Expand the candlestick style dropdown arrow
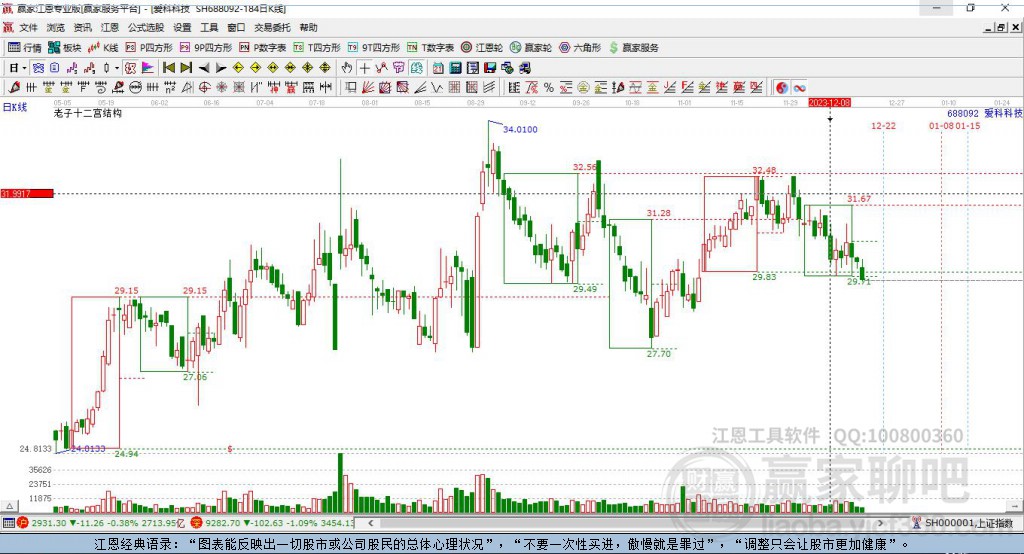Screen dimensions: 1024x554 point(117,68)
